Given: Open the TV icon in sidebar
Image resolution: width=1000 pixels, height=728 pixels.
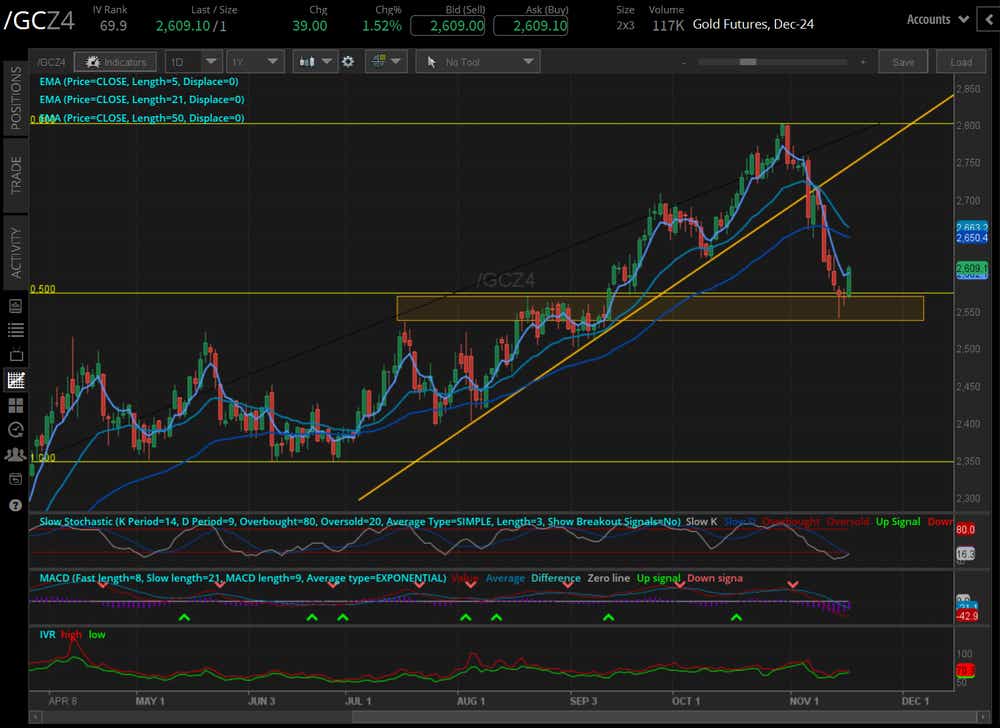Looking at the screenshot, I should point(15,354).
